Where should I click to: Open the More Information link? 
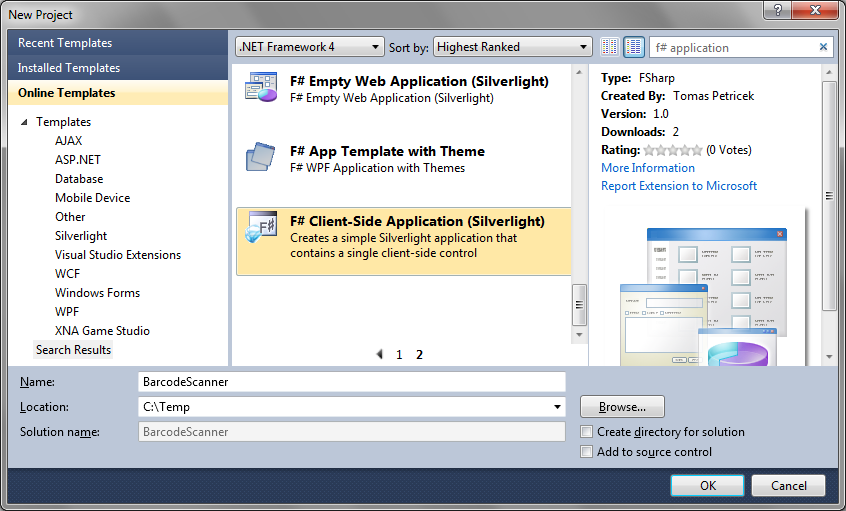(x=648, y=168)
